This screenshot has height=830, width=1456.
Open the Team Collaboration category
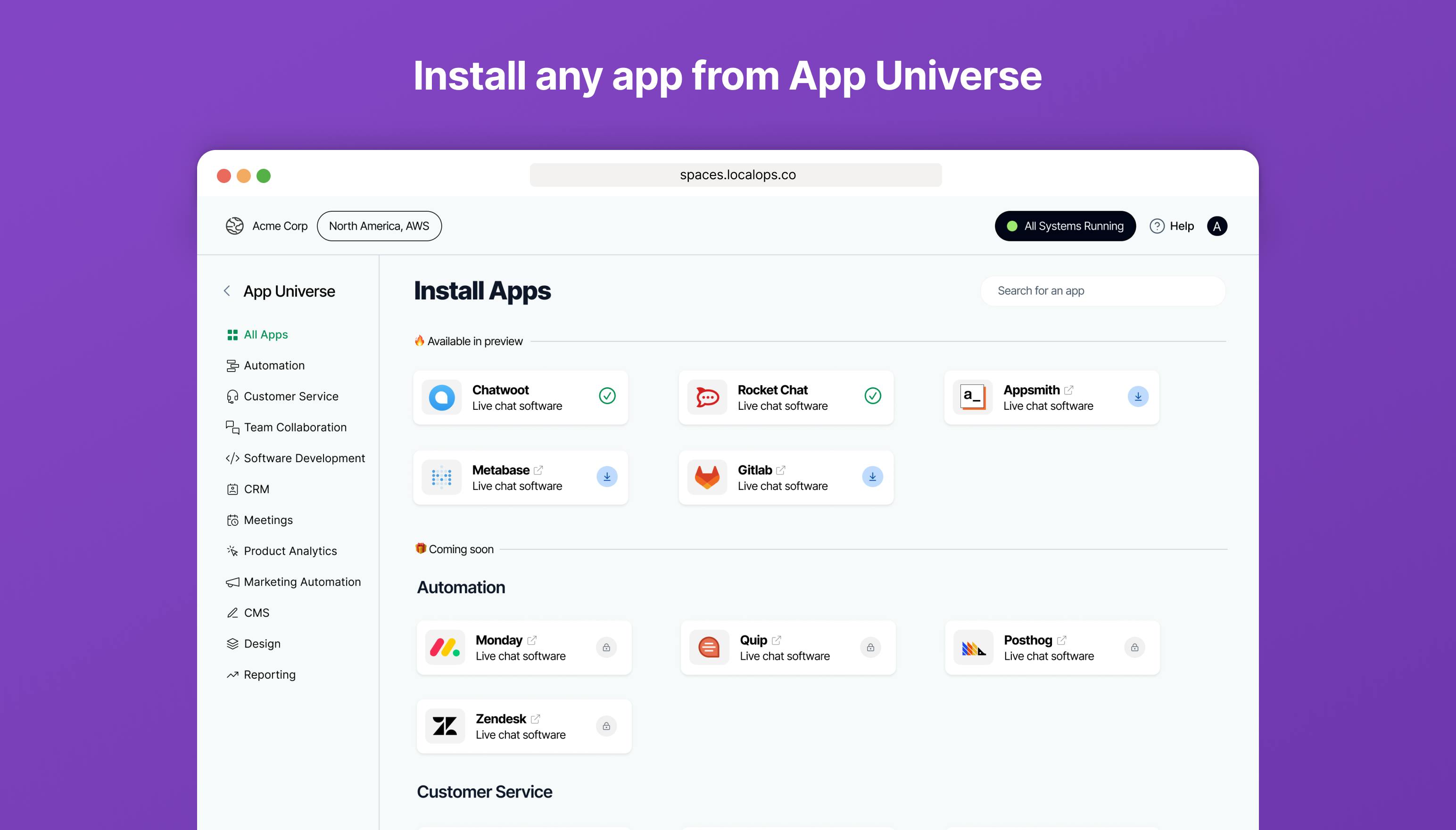287,428
